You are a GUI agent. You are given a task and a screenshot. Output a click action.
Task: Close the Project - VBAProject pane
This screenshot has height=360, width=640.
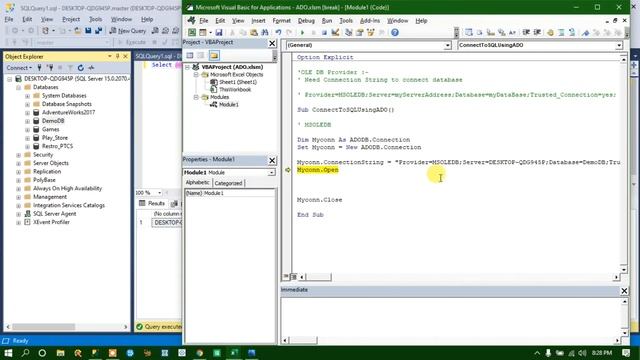(272, 43)
